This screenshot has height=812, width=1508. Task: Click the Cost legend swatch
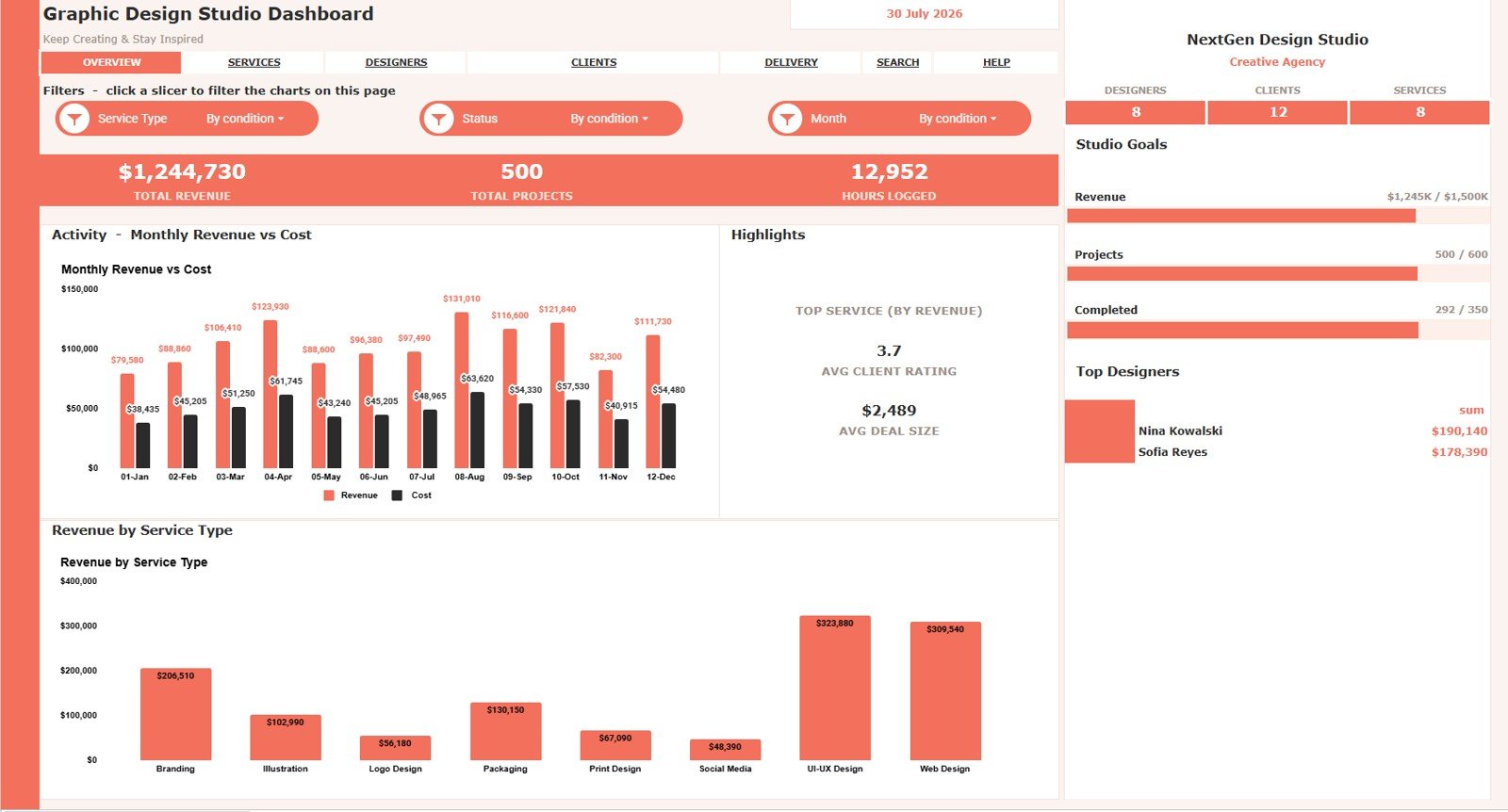397,495
